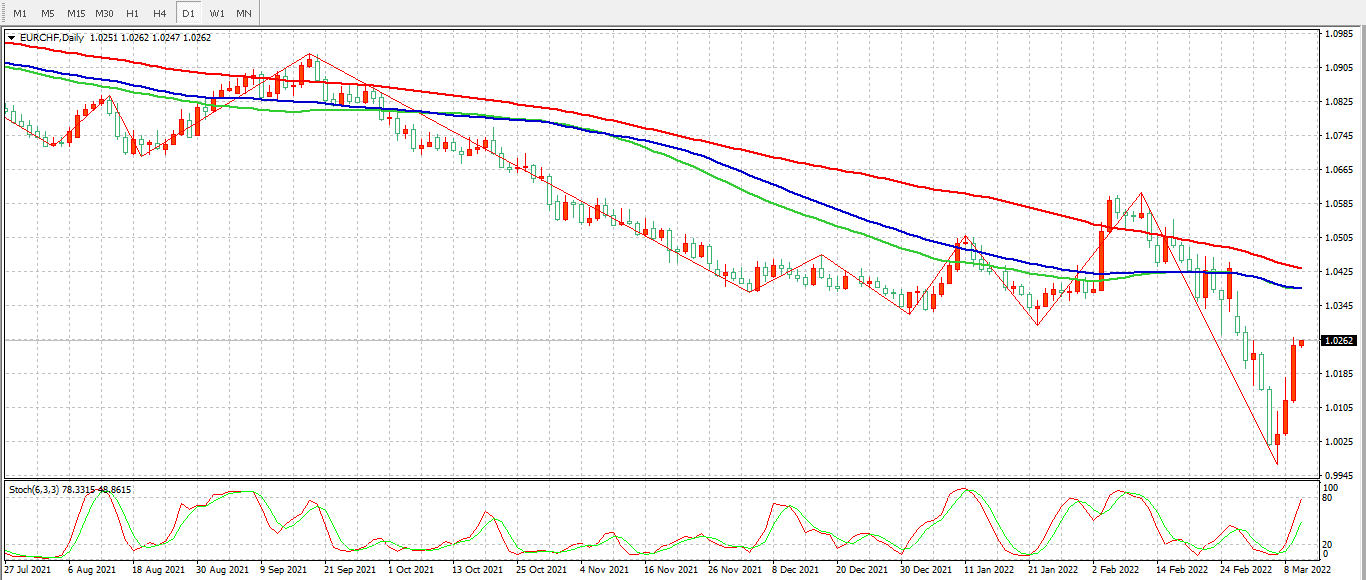The image size is (1366, 580).
Task: Change chart to the H1 timeframe
Action: pos(132,13)
